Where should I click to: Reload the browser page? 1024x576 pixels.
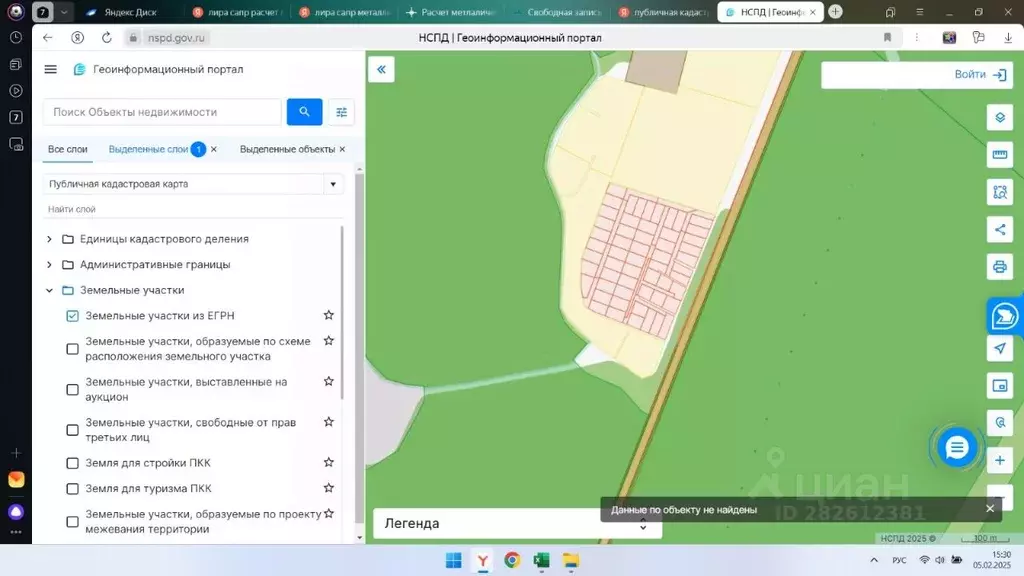point(106,38)
